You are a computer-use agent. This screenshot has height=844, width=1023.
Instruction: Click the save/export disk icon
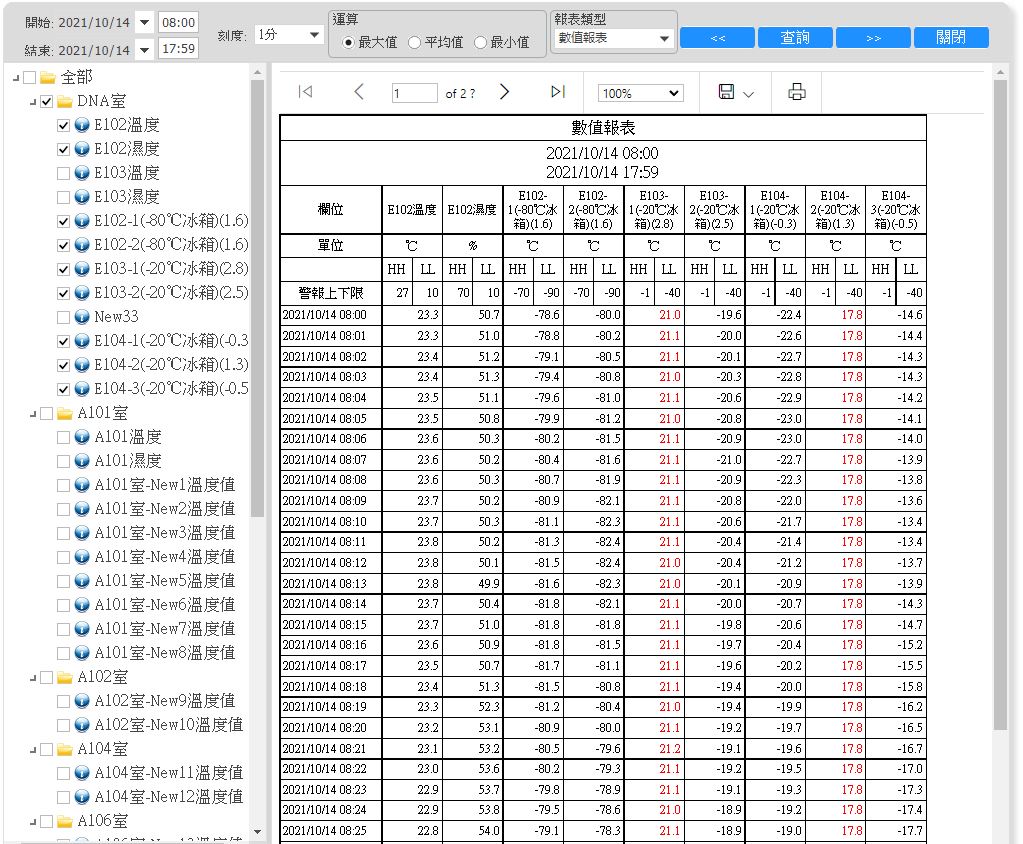pyautogui.click(x=726, y=92)
